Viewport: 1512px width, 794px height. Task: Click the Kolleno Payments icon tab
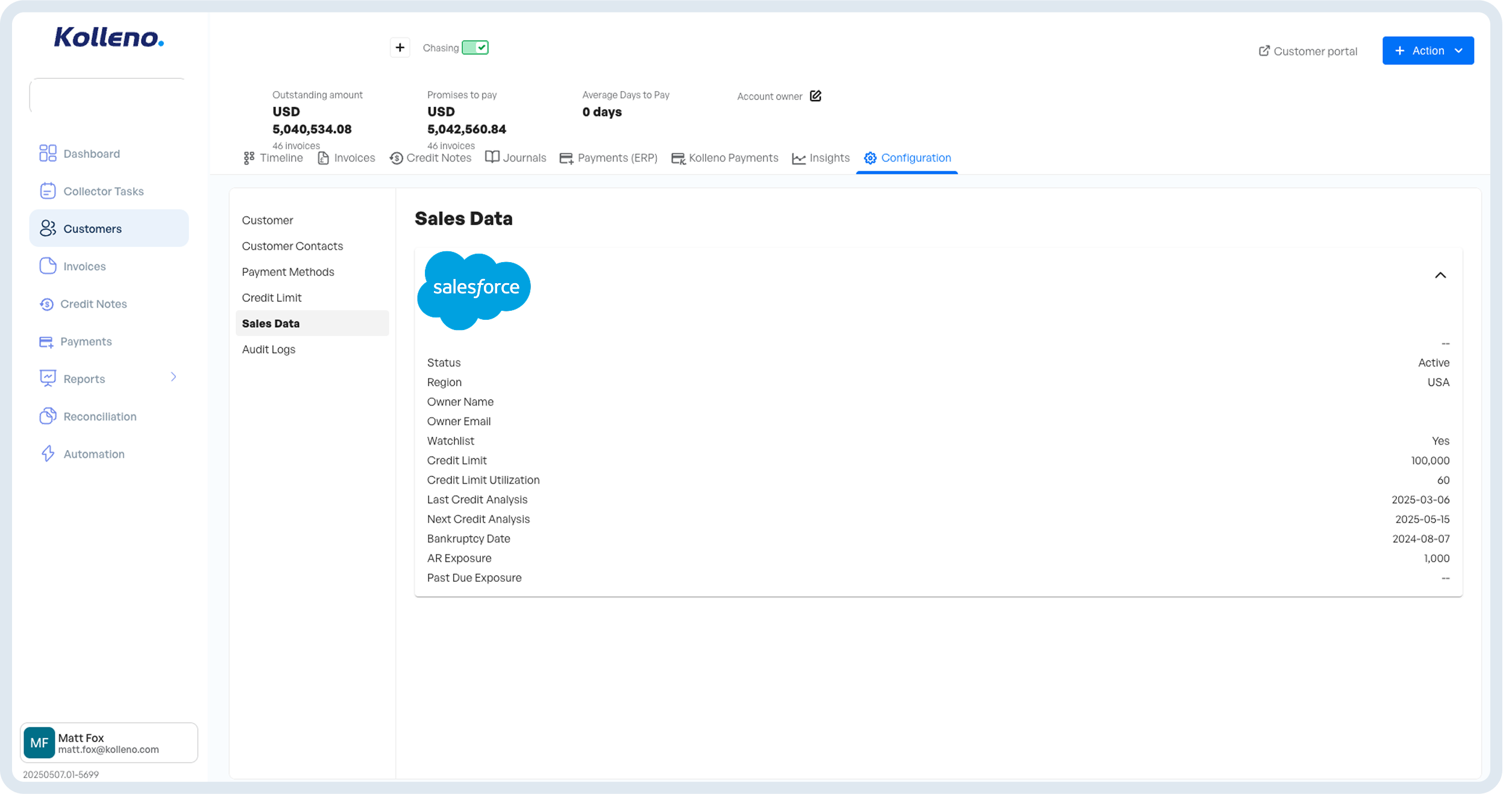tap(679, 157)
